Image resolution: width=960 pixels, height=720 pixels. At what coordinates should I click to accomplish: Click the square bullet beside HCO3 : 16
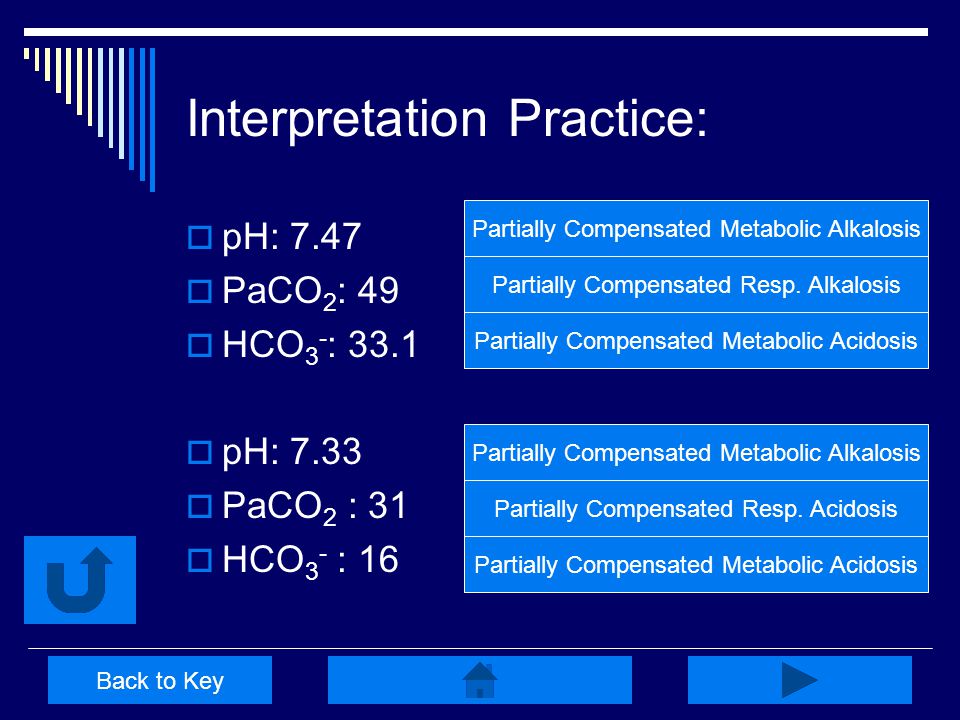coord(200,560)
